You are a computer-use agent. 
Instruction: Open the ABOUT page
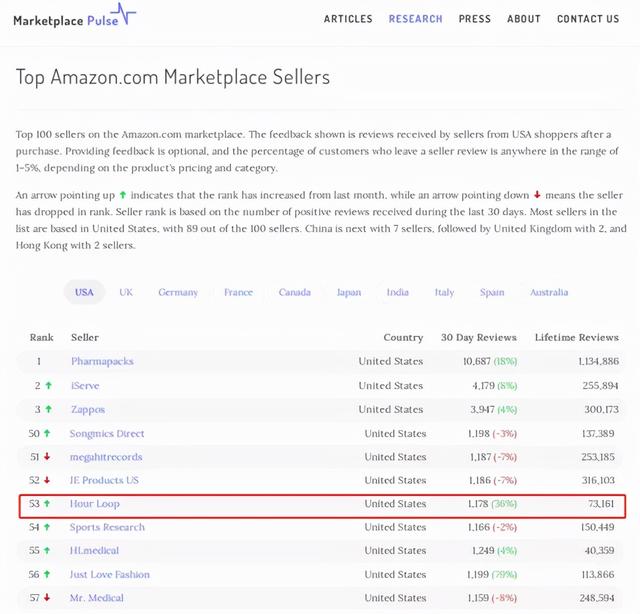point(524,19)
